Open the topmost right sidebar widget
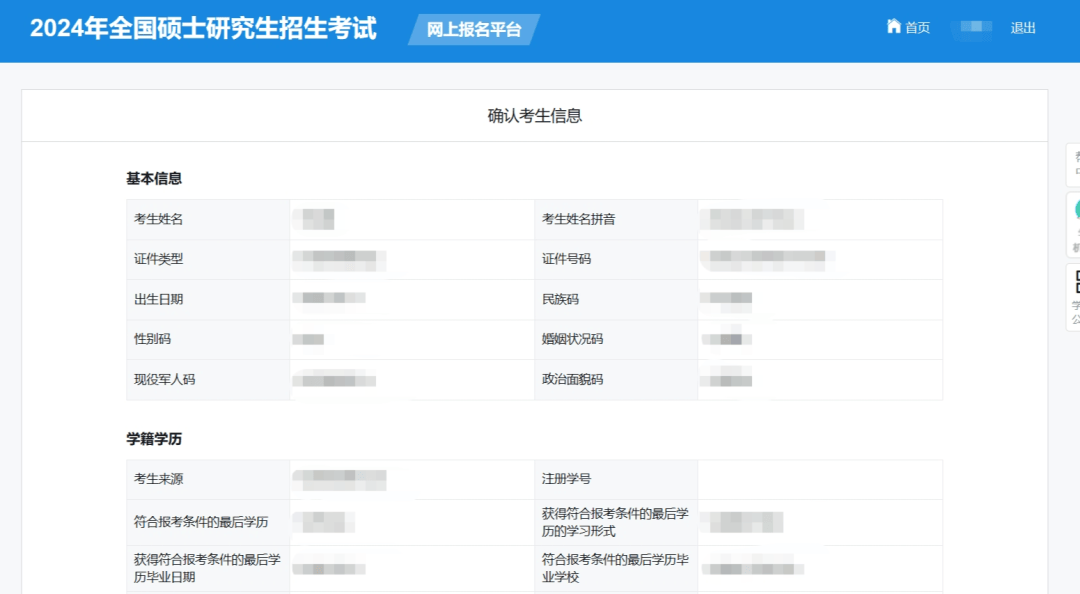1080x594 pixels. point(1076,164)
